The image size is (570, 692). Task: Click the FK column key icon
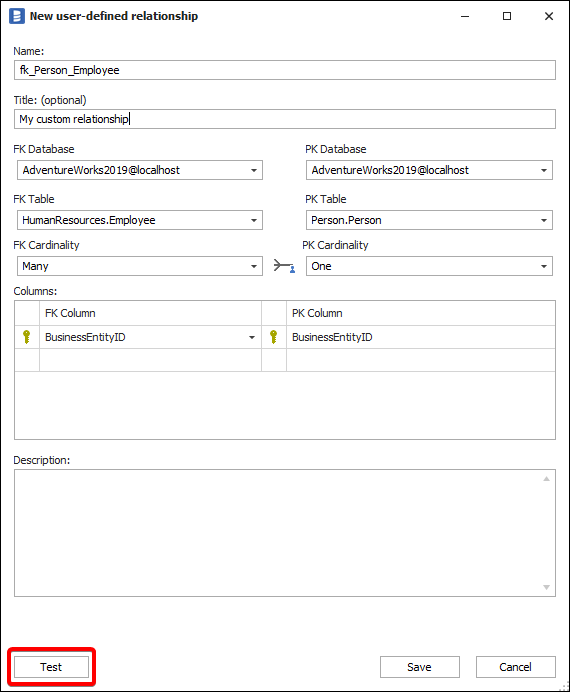[26, 337]
